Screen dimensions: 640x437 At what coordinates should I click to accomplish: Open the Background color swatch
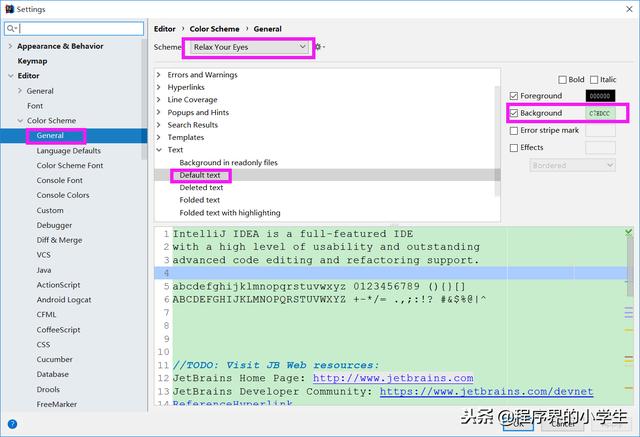click(600, 113)
